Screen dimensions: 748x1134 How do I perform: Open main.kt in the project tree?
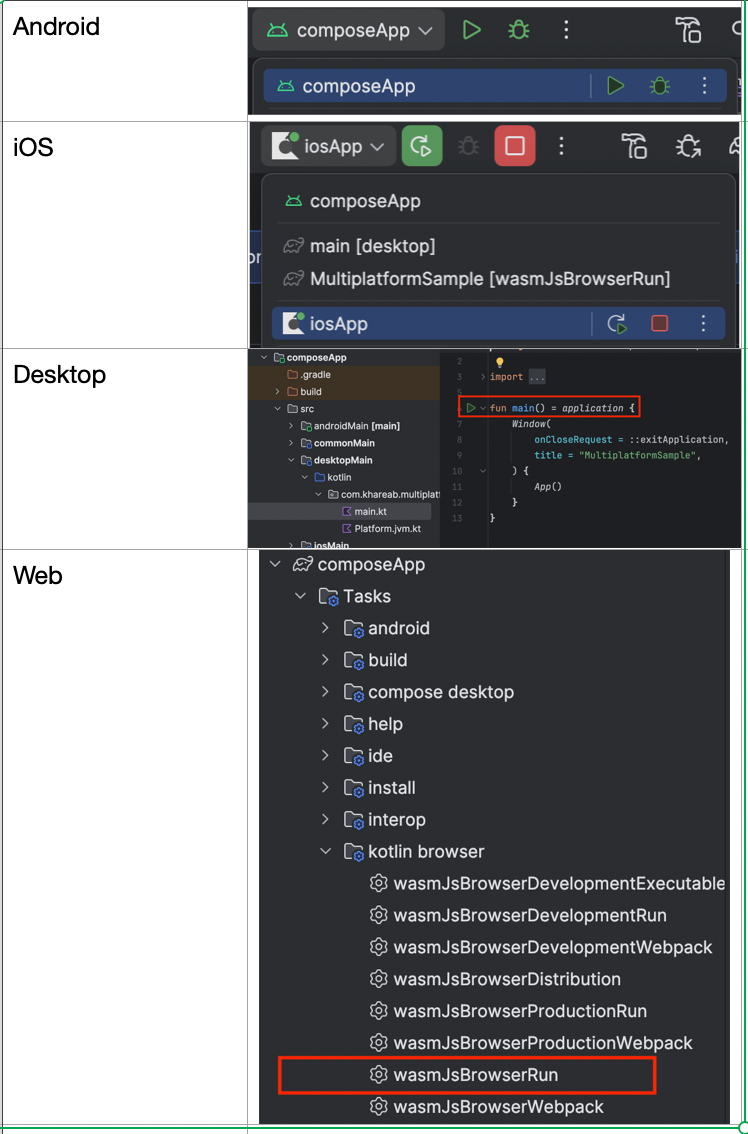pyautogui.click(x=369, y=511)
